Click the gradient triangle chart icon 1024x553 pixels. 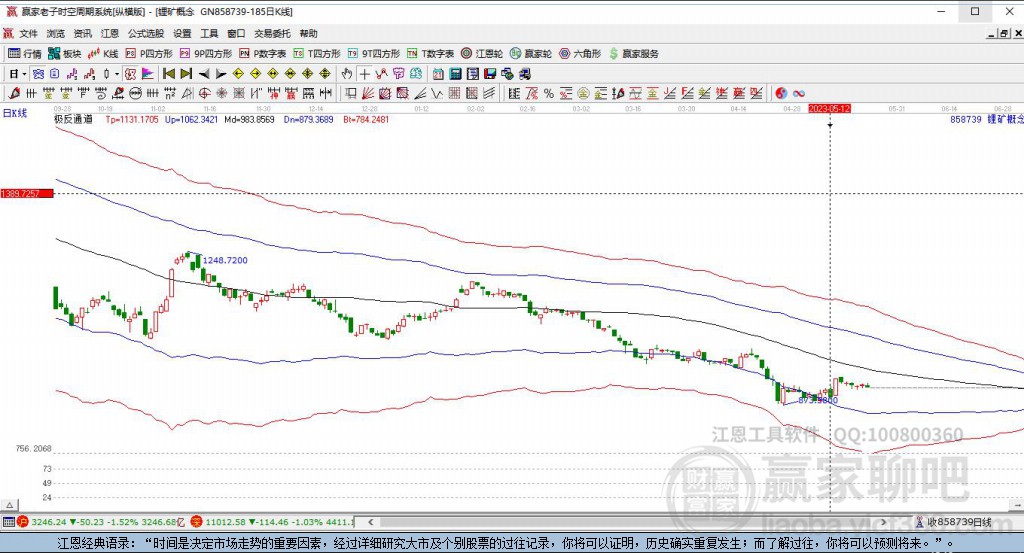pyautogui.click(x=147, y=74)
